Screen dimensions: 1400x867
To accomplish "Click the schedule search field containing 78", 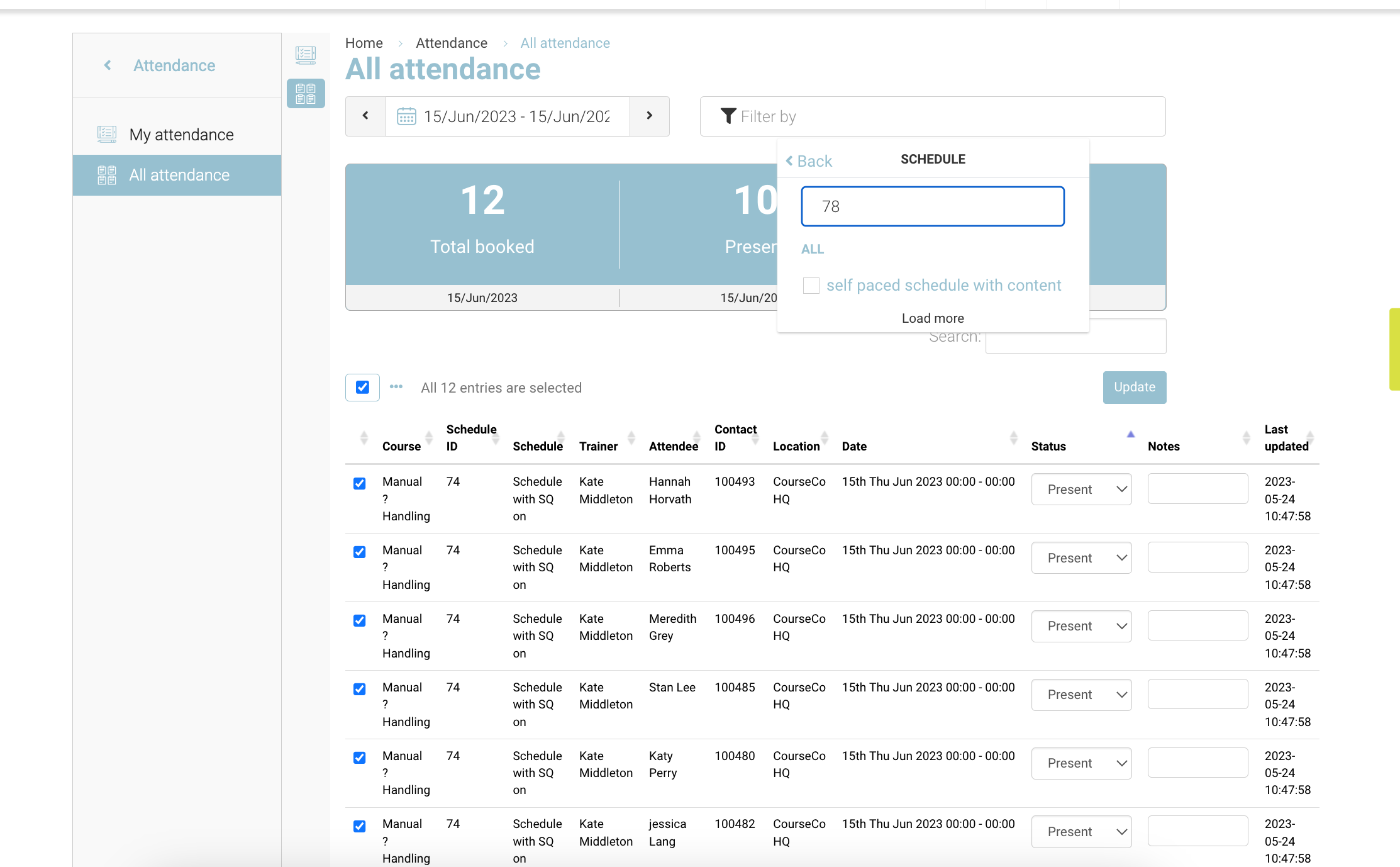I will (x=932, y=206).
